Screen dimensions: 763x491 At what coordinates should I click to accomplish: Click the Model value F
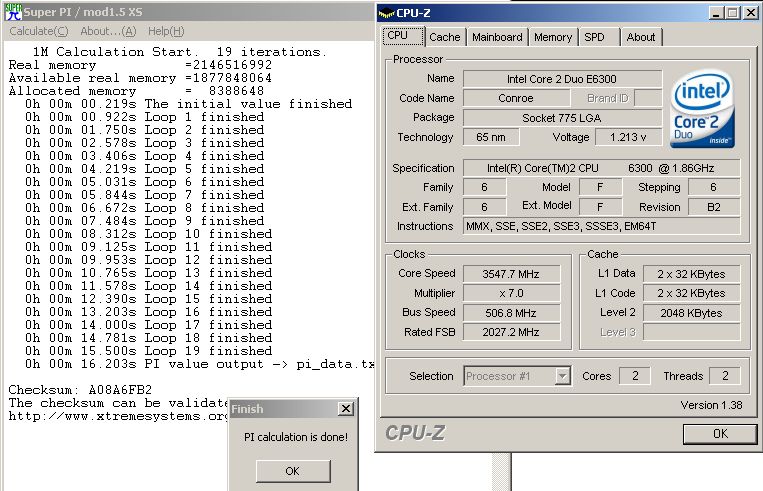[600, 187]
